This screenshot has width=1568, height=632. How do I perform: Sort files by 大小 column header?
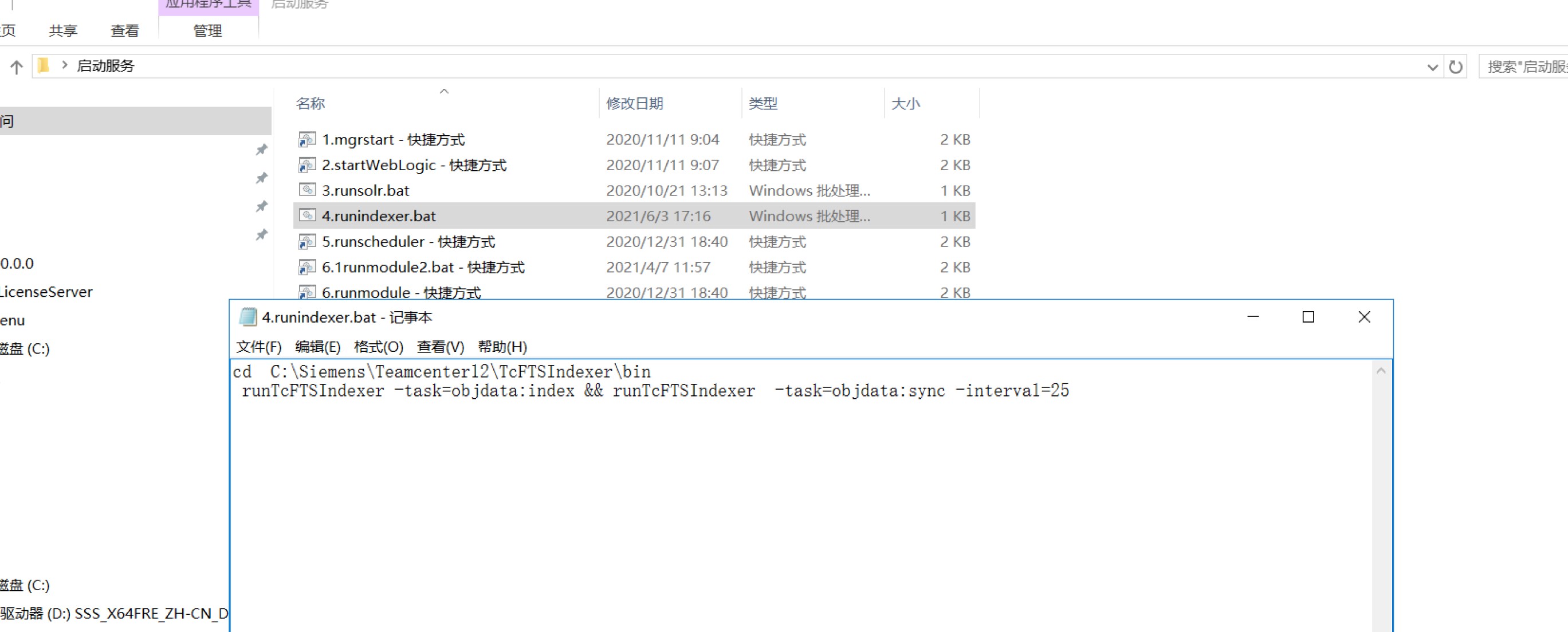905,104
